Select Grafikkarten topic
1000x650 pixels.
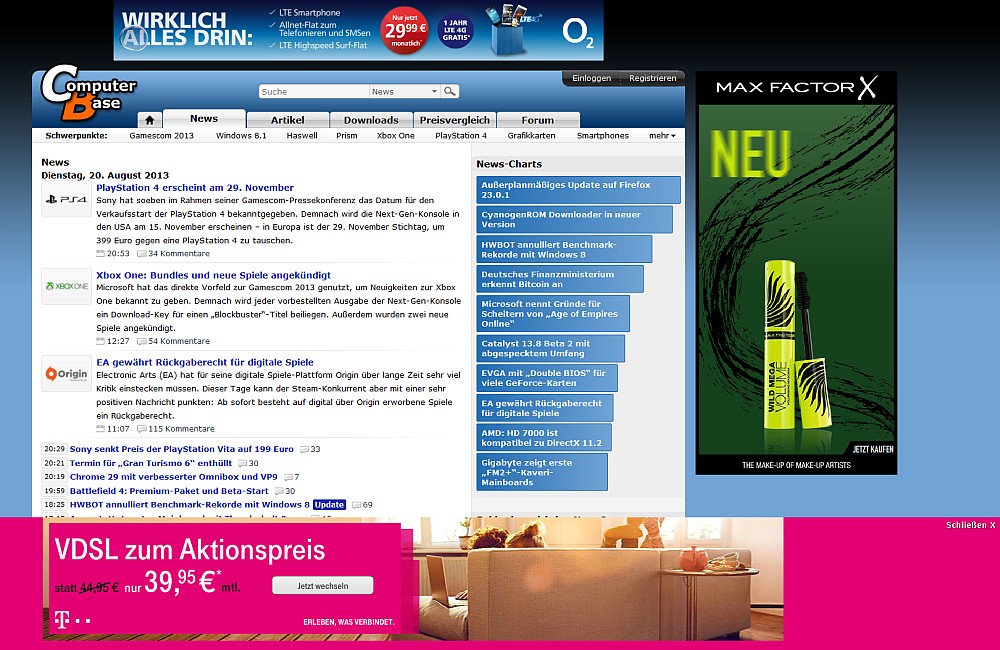(531, 135)
